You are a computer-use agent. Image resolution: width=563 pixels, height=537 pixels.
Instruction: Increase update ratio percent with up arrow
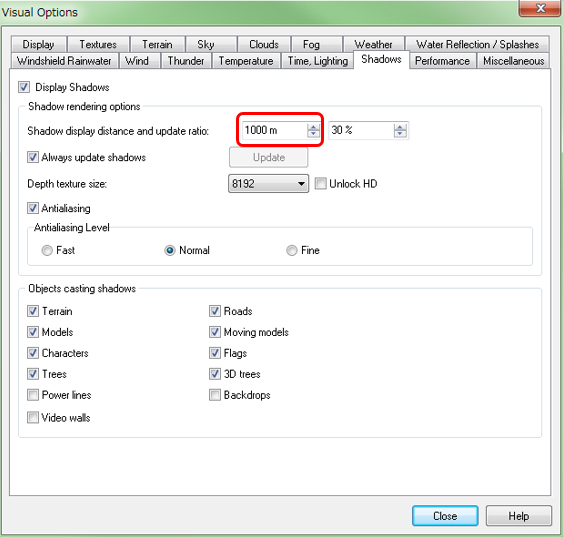(x=400, y=127)
